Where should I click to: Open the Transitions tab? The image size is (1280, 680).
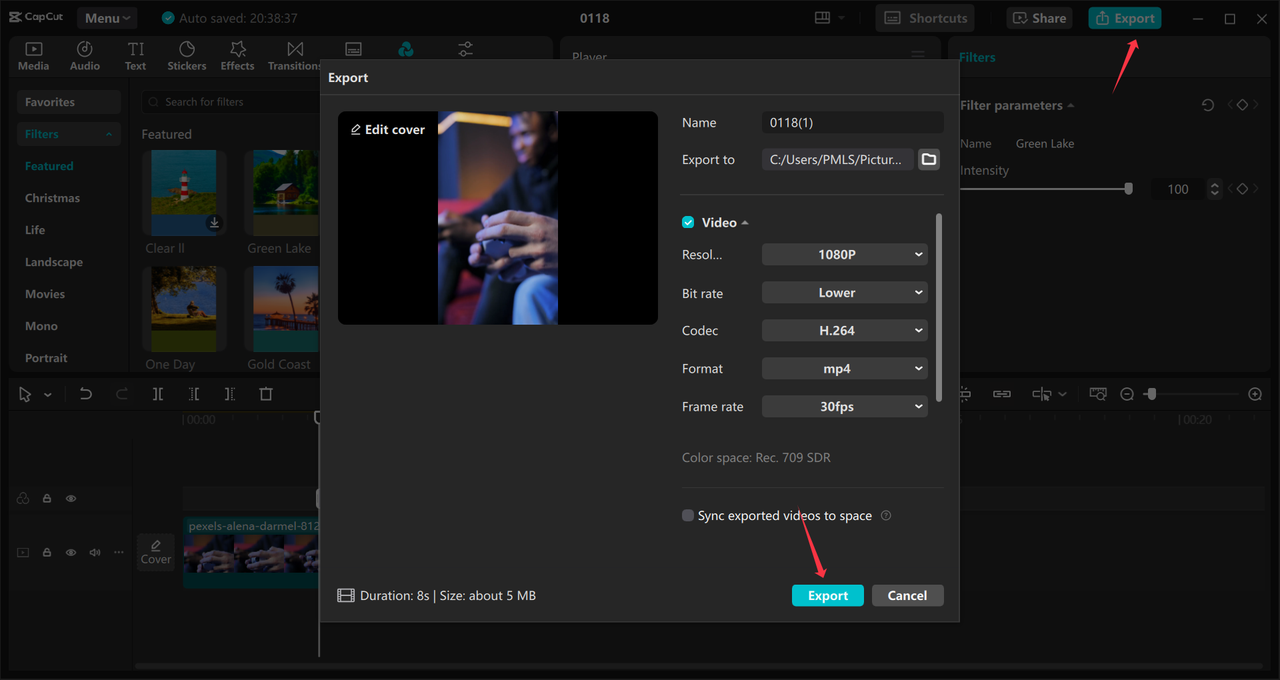tap(295, 56)
